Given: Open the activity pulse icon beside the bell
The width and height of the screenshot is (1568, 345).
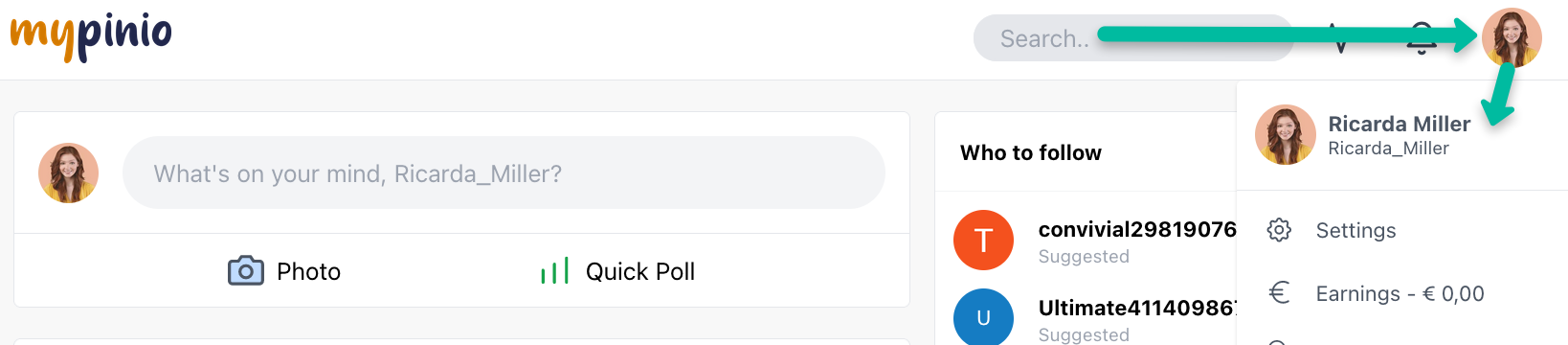Looking at the screenshot, I should (1341, 39).
